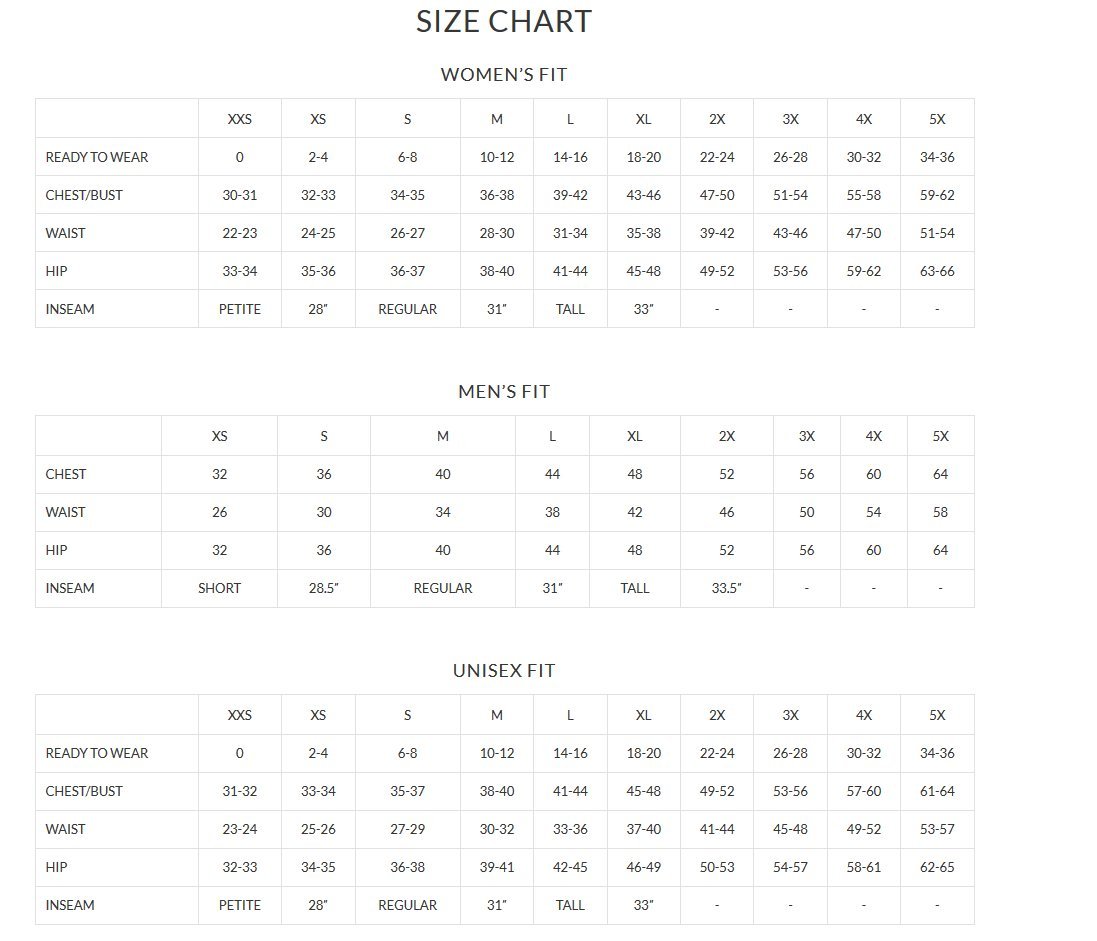Select the 36-37 hip value in Women's Fit

pos(407,271)
